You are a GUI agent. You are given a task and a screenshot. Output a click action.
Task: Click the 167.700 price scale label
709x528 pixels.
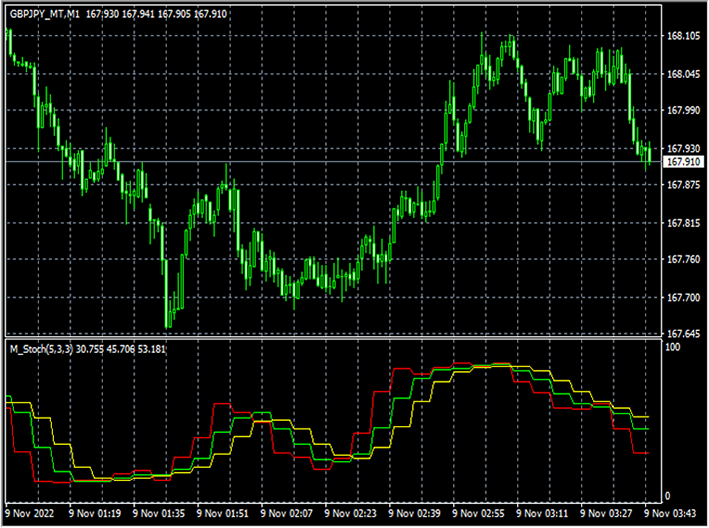pos(684,297)
